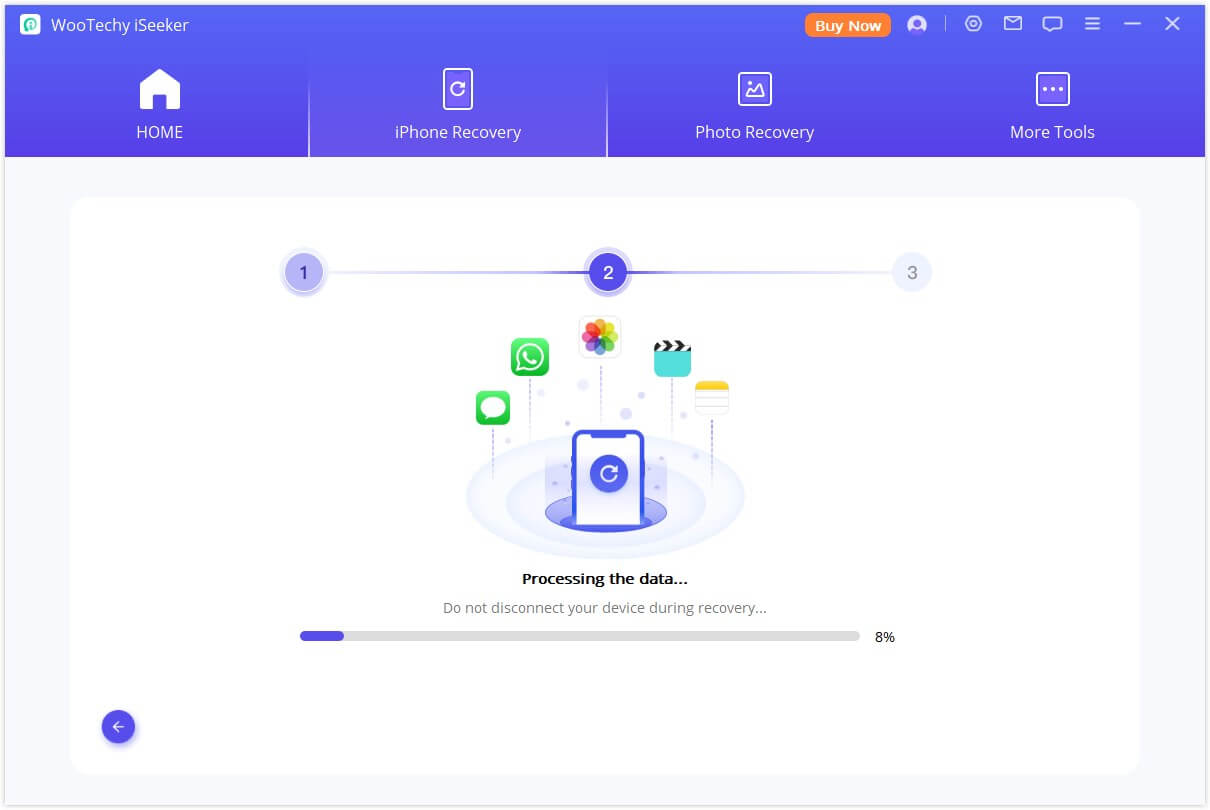1210x810 pixels.
Task: Click the WhatsApp icon in the illustration
Action: (x=530, y=358)
